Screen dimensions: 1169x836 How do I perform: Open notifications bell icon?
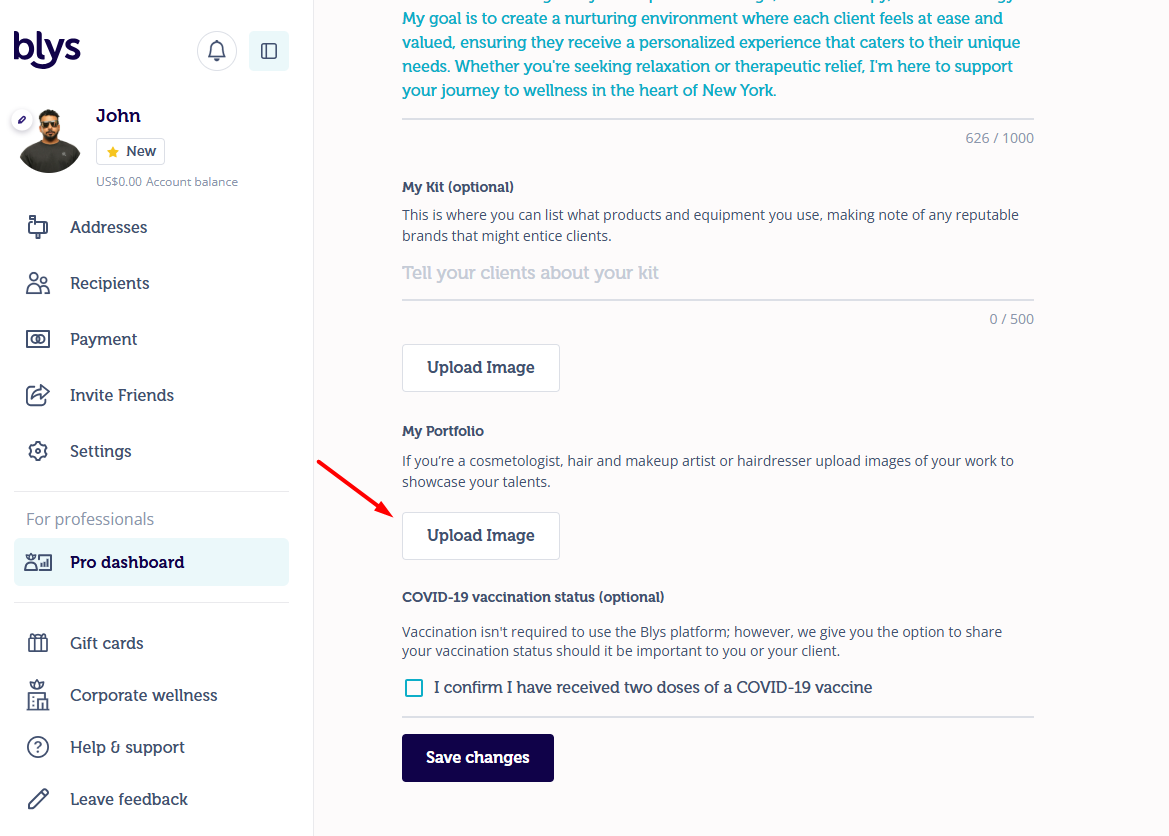[217, 51]
